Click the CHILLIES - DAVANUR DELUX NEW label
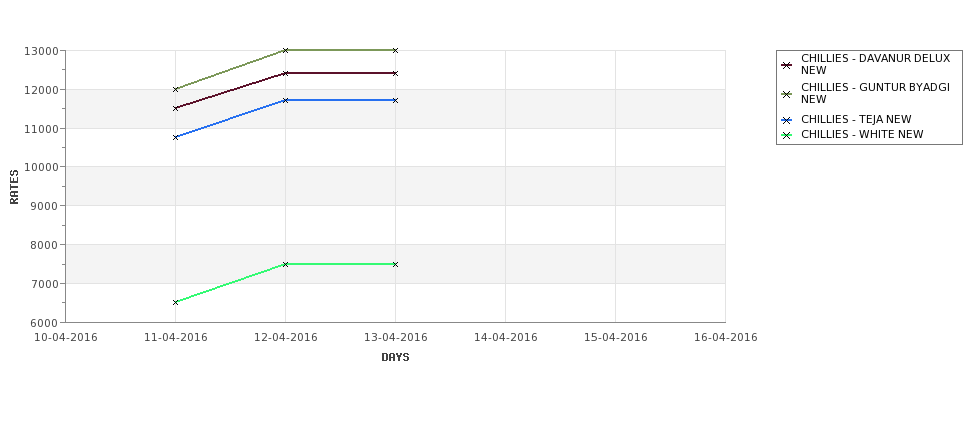Viewport: 975px width, 429px height. click(876, 64)
